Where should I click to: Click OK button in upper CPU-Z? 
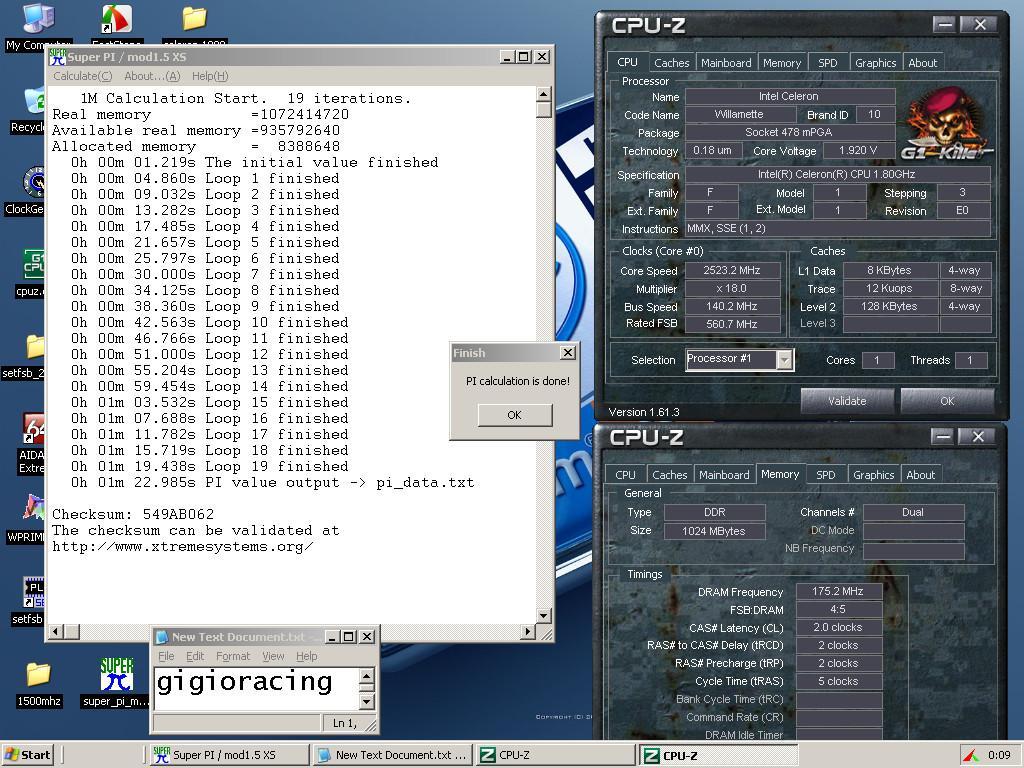947,401
